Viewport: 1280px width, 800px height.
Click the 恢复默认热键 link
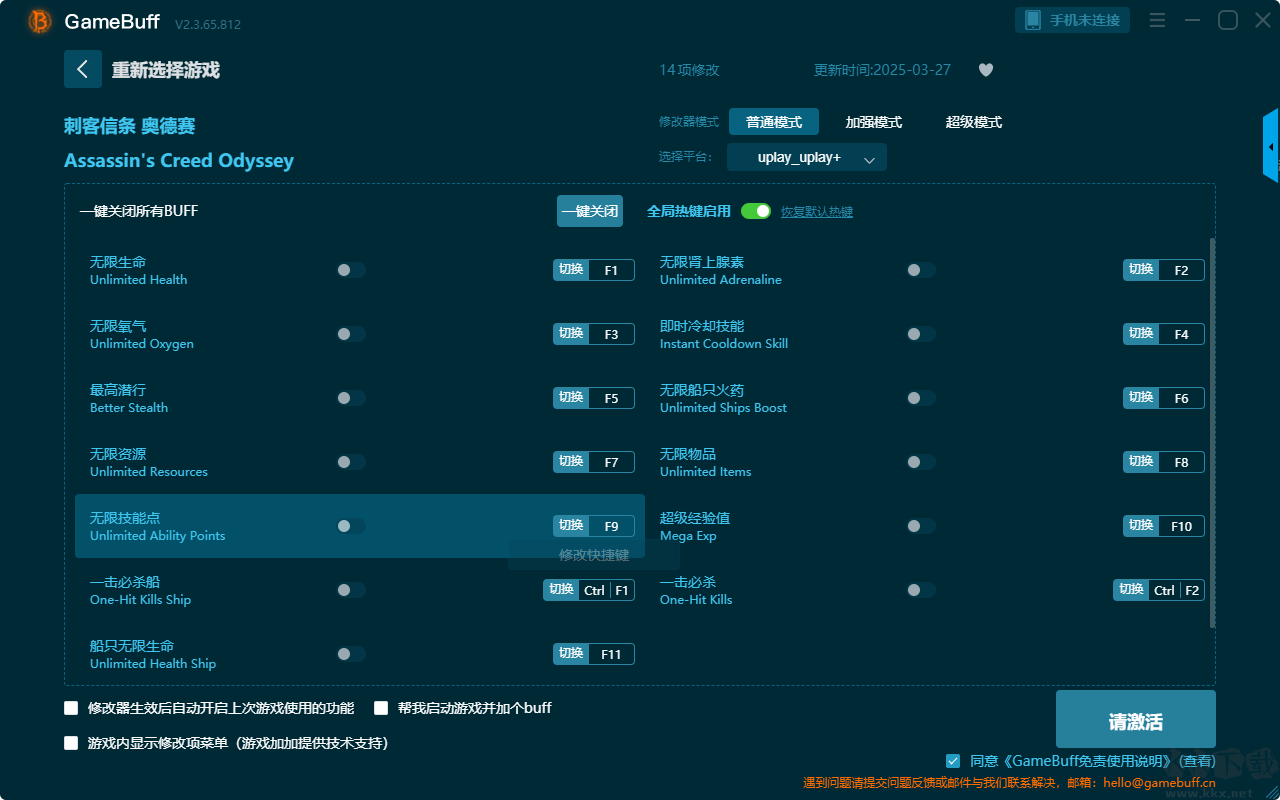tap(817, 212)
